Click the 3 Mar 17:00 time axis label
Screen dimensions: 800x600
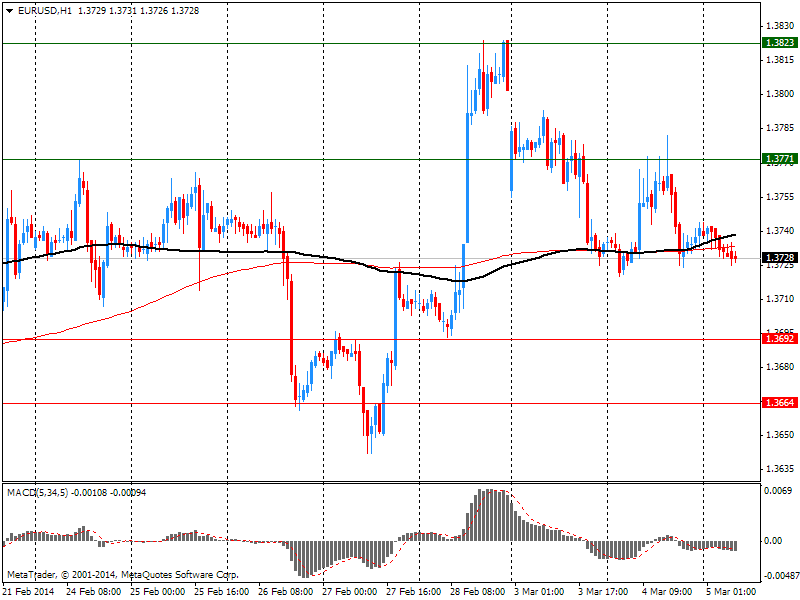click(x=603, y=591)
